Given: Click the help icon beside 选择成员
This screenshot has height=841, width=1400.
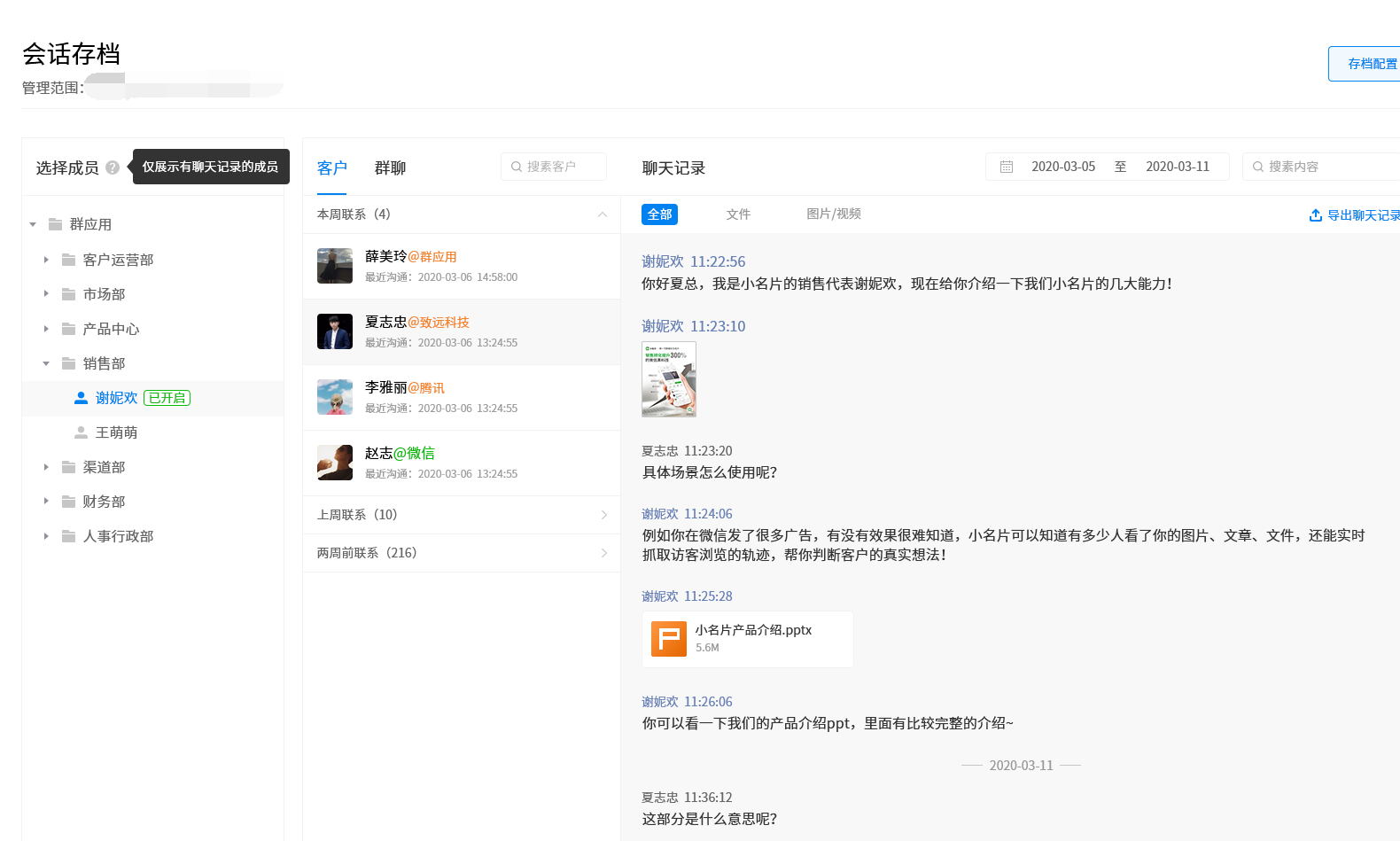Looking at the screenshot, I should [113, 167].
